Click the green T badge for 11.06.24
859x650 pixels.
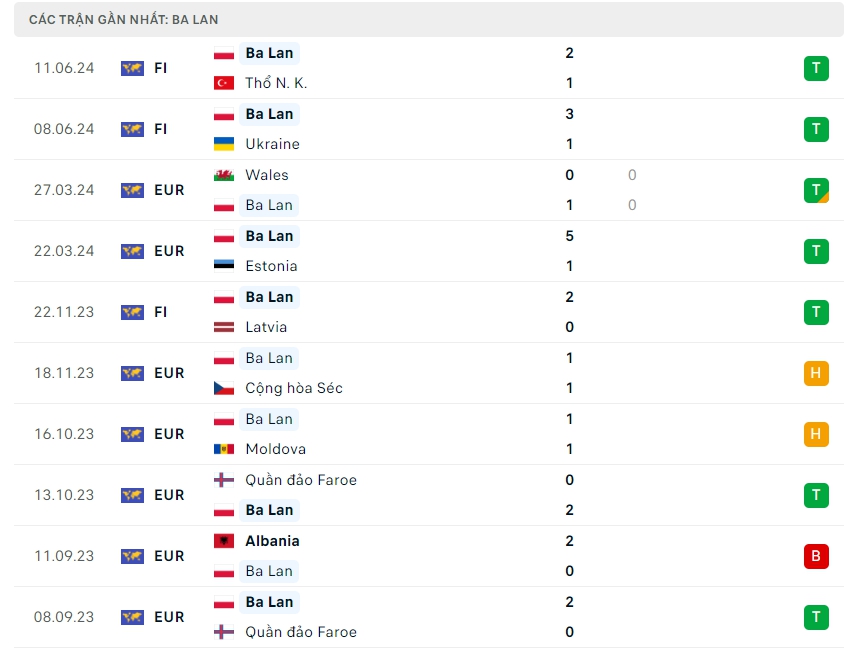coord(816,68)
